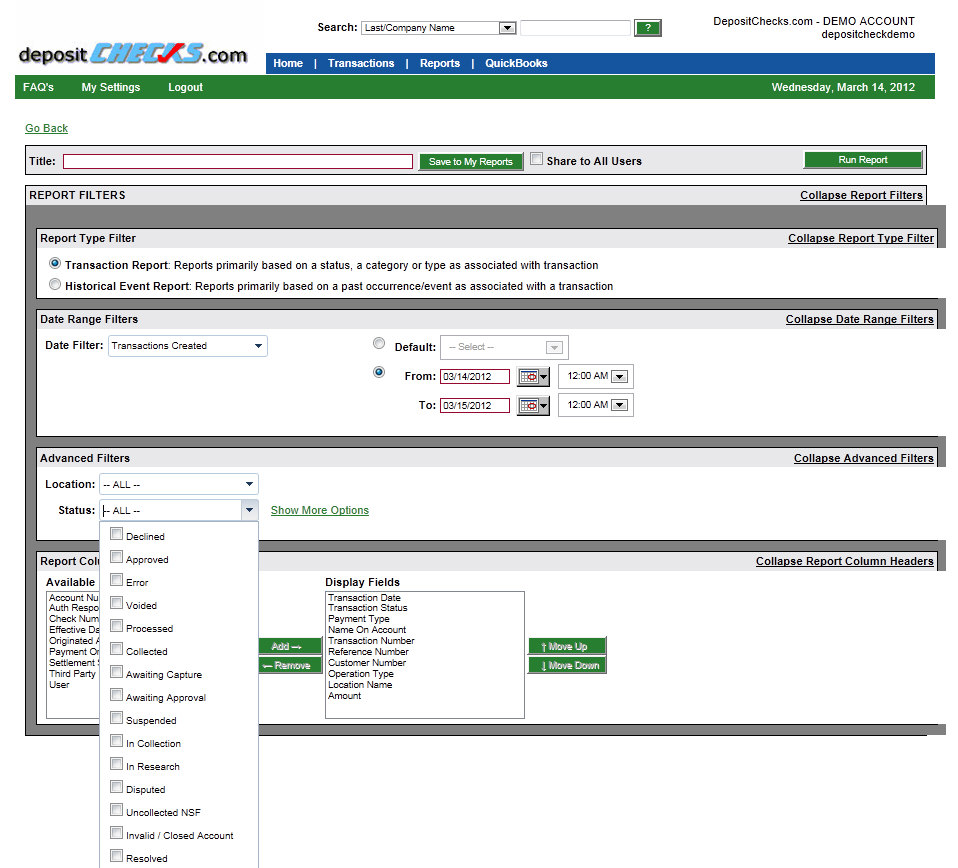
Task: Check the Awaiting Approval status checkbox
Action: click(116, 695)
